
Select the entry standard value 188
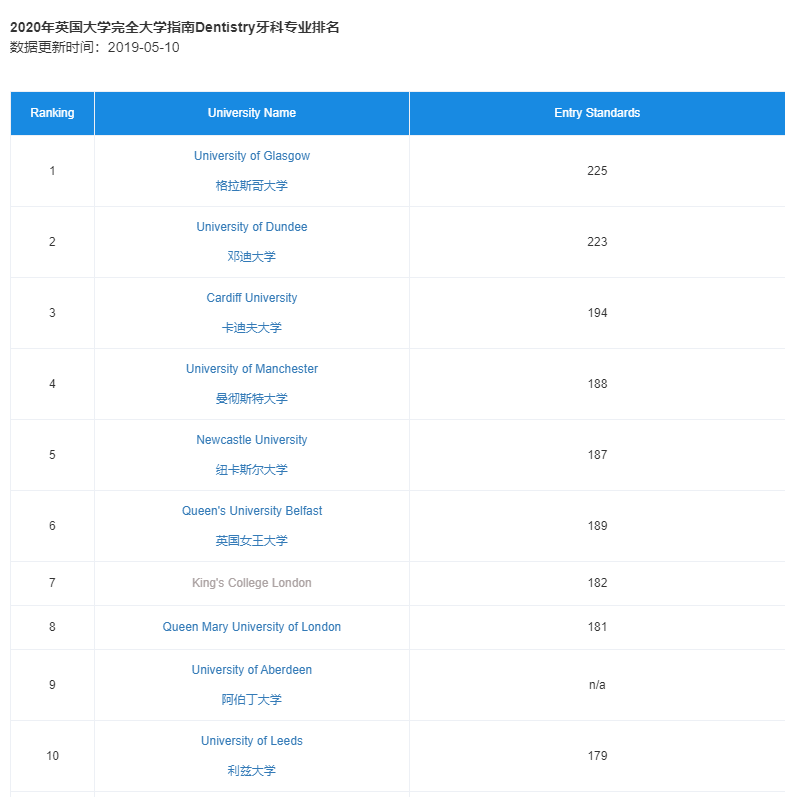[x=597, y=384]
